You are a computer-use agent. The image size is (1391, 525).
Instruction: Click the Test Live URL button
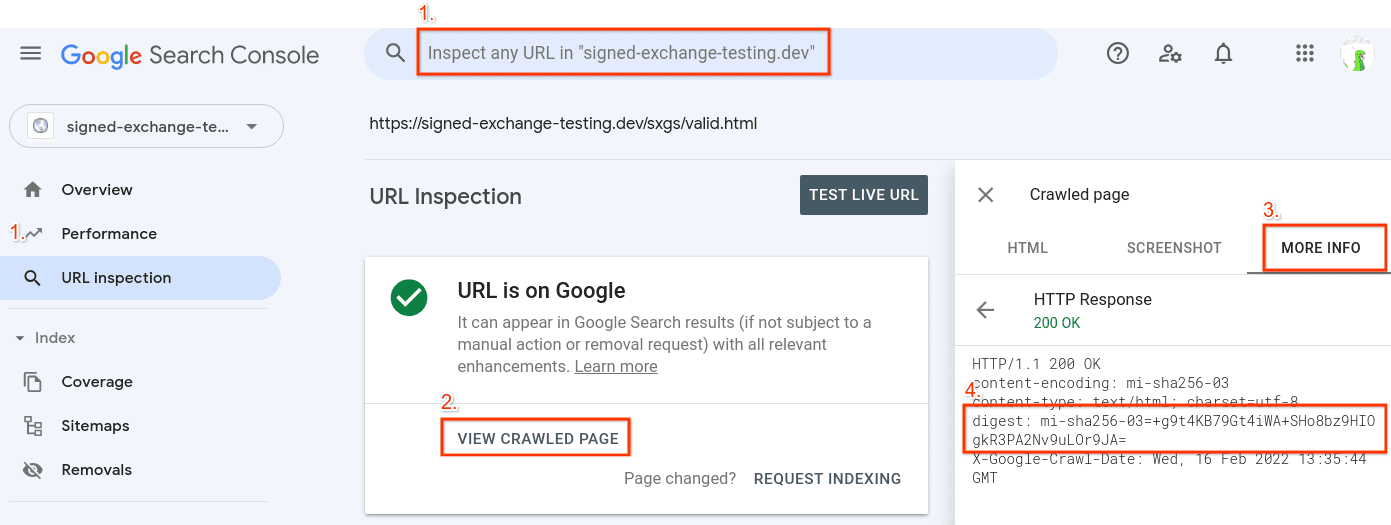(x=864, y=195)
